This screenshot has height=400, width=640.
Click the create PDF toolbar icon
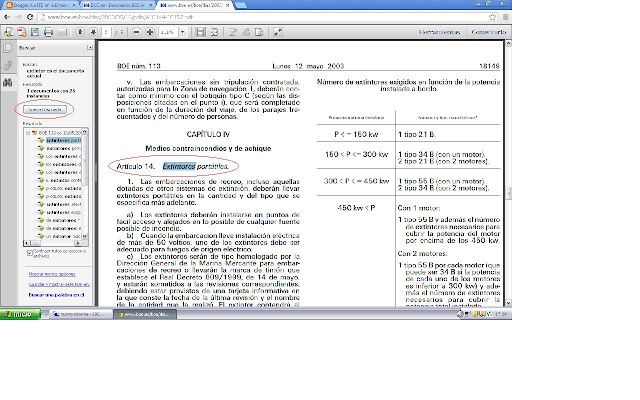[x=22, y=32]
